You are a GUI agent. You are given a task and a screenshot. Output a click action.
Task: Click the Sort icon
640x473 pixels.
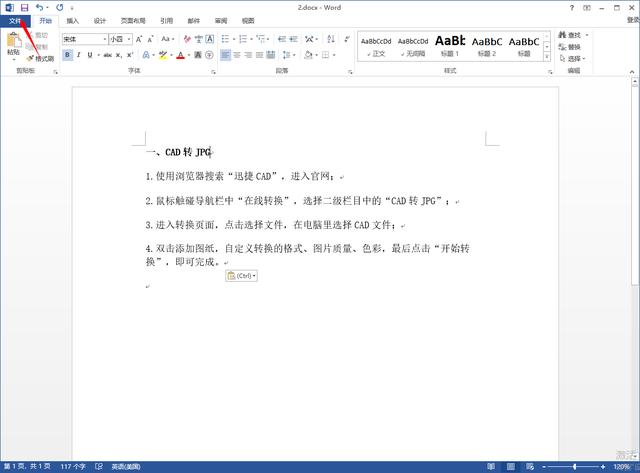331,39
